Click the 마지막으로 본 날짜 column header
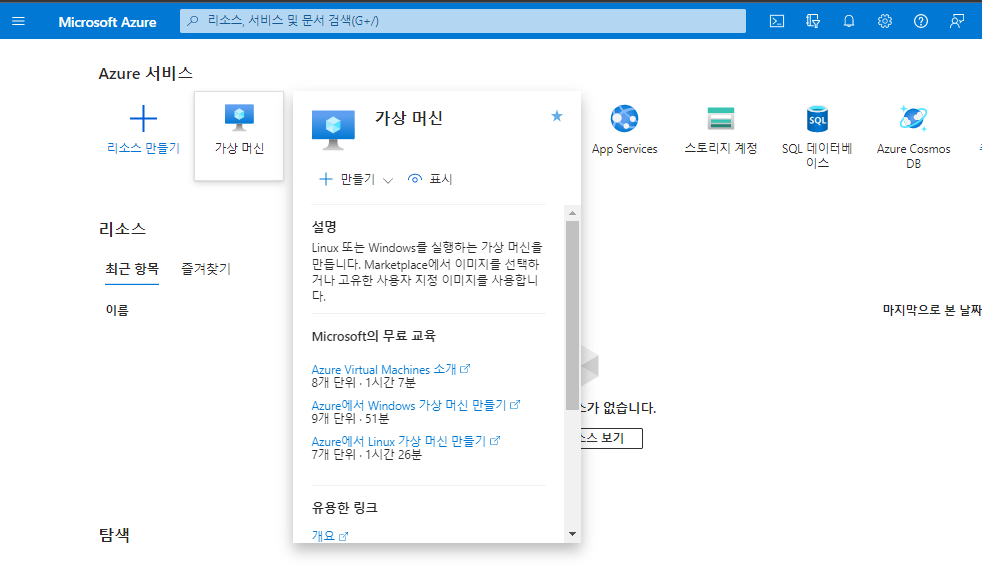The image size is (982, 568). pyautogui.click(x=932, y=310)
